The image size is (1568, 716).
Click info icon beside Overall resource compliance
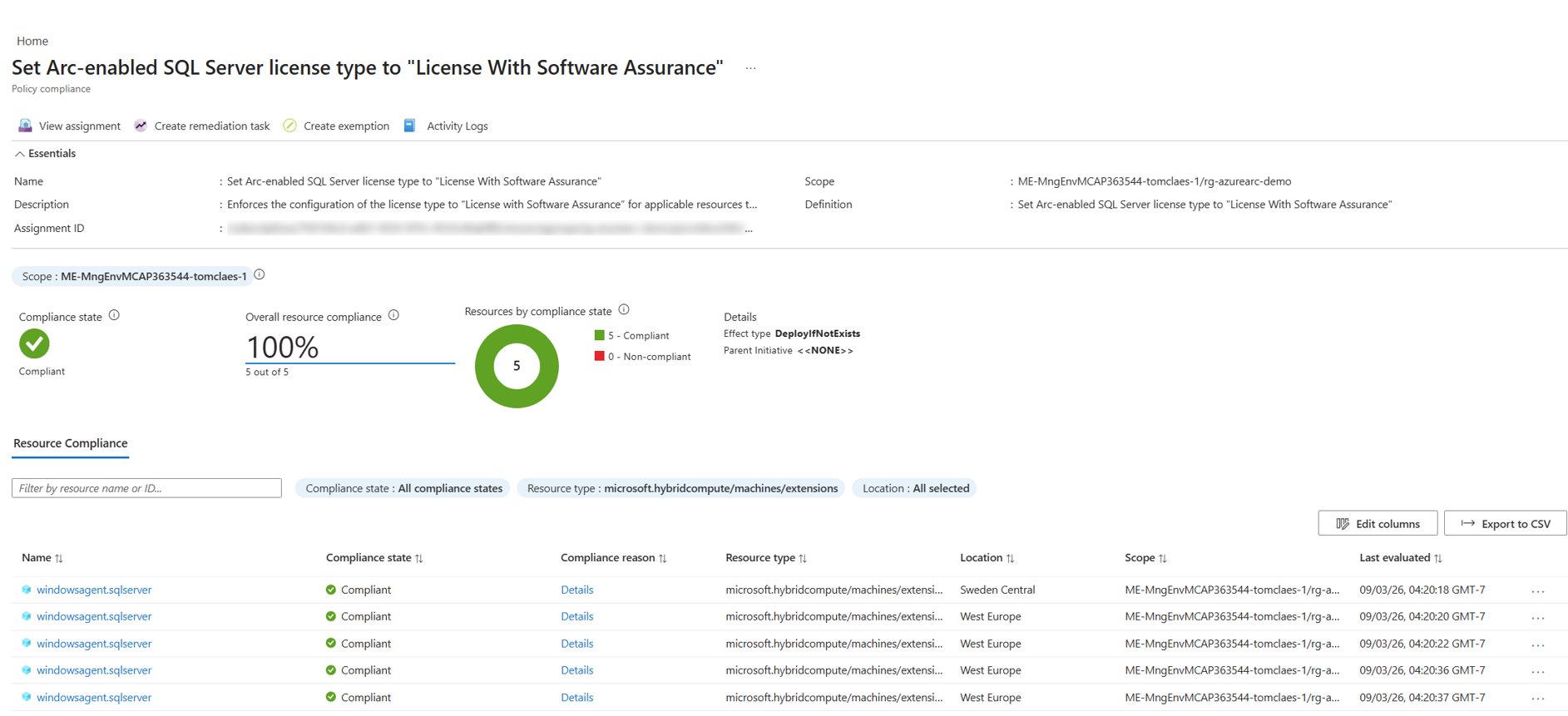click(x=393, y=315)
